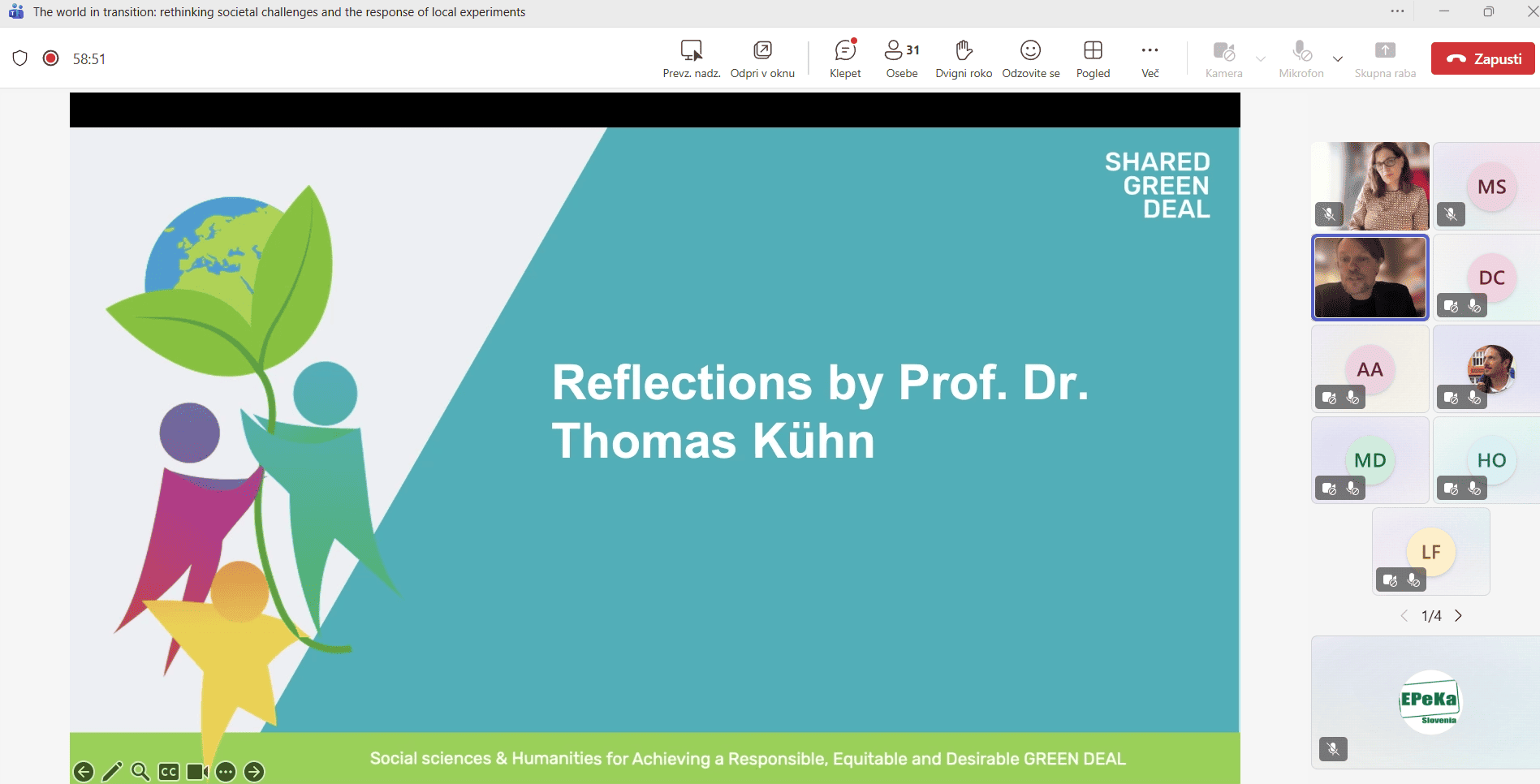
Task: Show the Osebe participants list
Action: 901,58
